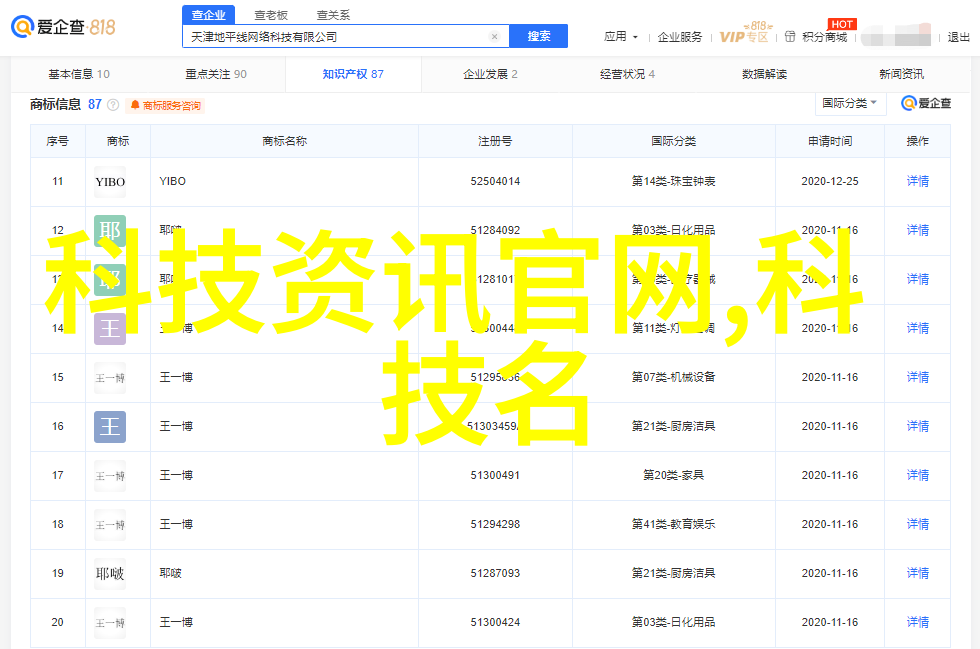Click registration number 51294298
The image size is (980, 649).
click(x=495, y=524)
